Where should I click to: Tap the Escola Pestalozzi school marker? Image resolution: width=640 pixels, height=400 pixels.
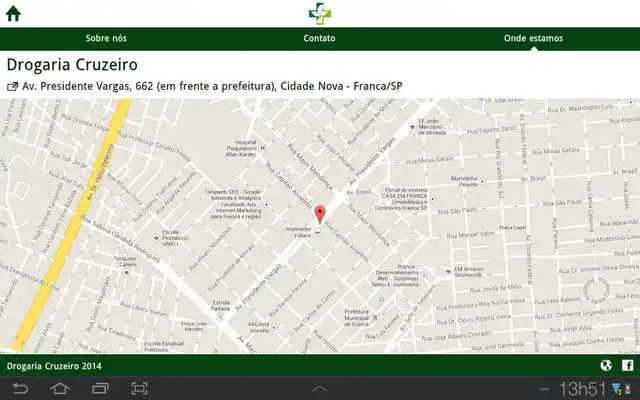point(156,238)
